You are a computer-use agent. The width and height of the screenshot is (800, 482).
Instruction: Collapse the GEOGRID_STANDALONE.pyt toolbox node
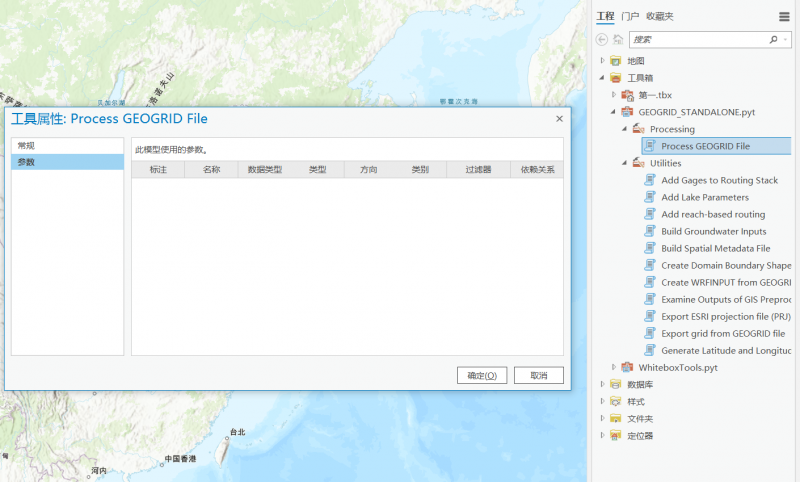(x=613, y=112)
